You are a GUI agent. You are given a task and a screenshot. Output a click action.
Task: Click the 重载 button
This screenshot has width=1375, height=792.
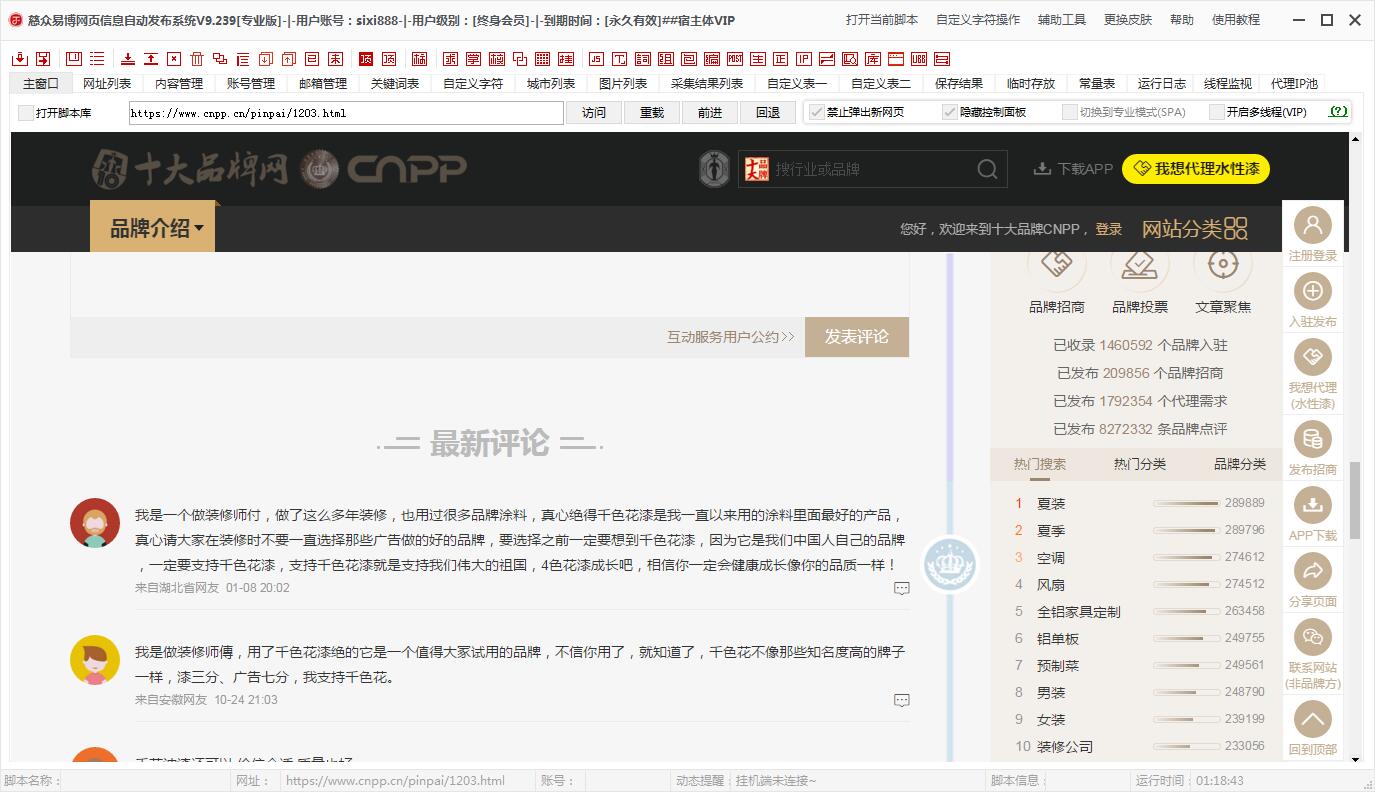[652, 113]
